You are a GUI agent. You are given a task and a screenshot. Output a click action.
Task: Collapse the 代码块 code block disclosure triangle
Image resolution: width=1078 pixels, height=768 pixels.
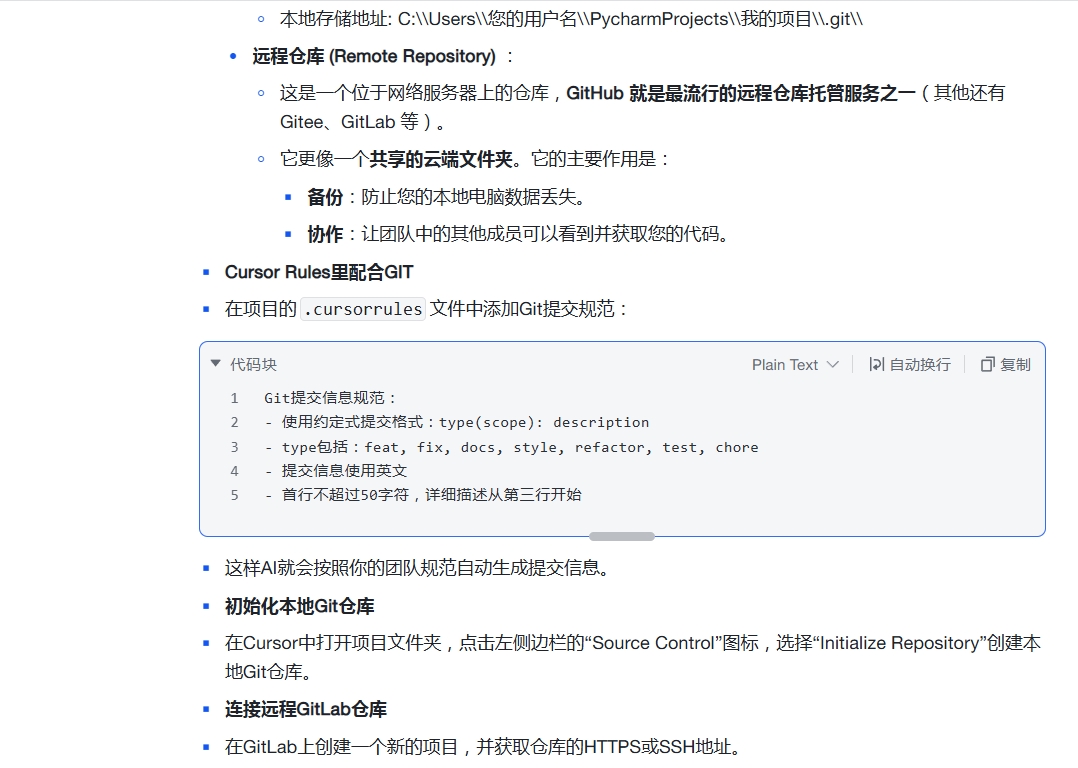[x=215, y=364]
